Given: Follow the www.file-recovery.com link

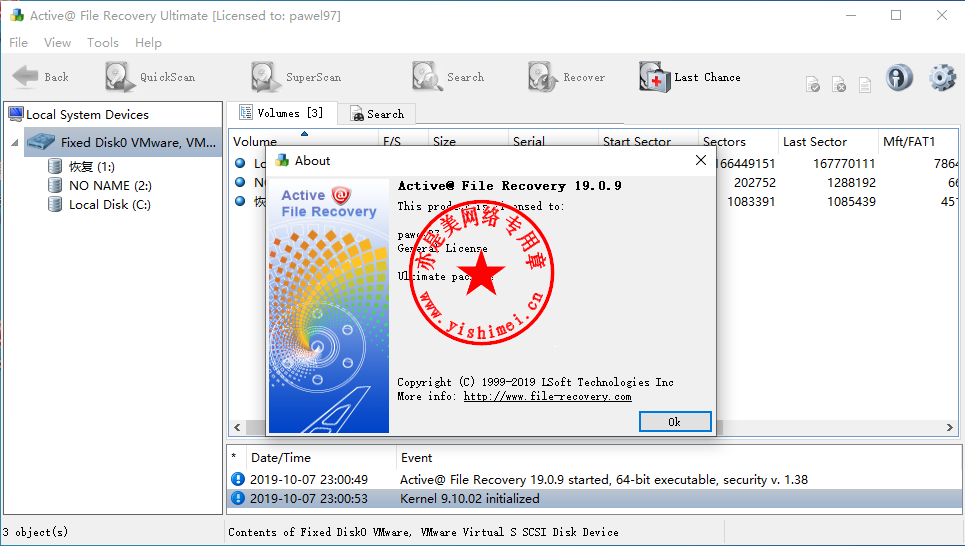Looking at the screenshot, I should tap(547, 397).
